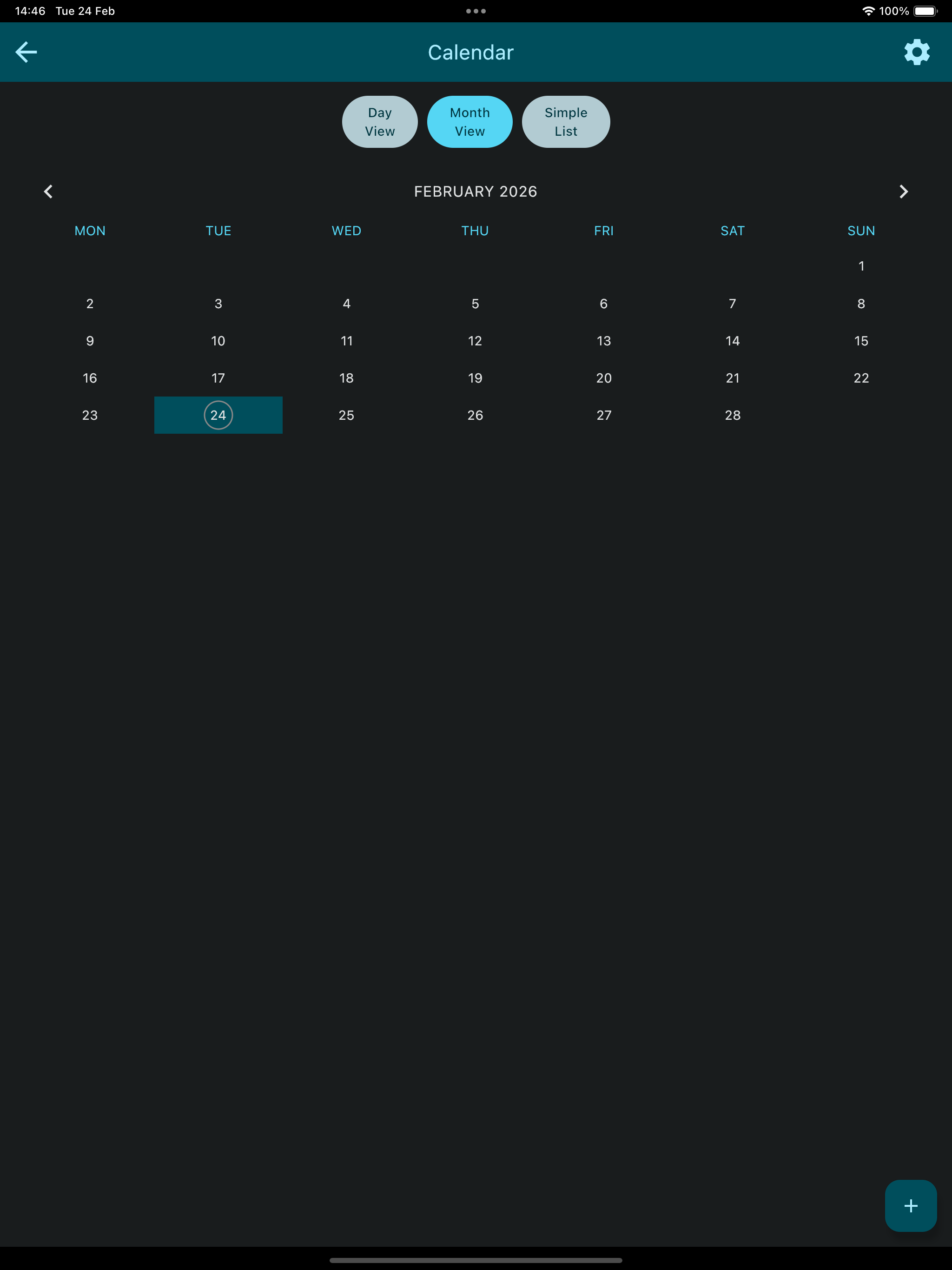Add new event with plus button
This screenshot has width=952, height=1270.
pos(911,1206)
